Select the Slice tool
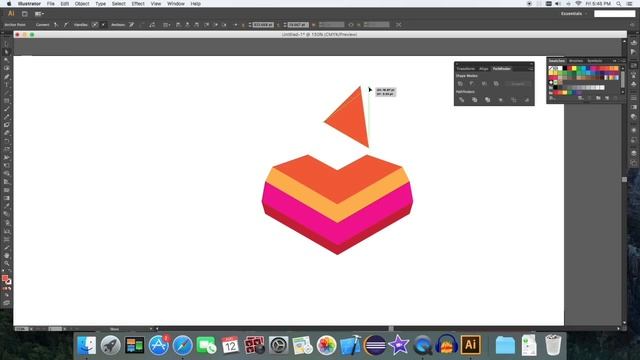The width and height of the screenshot is (640, 360). [7, 247]
